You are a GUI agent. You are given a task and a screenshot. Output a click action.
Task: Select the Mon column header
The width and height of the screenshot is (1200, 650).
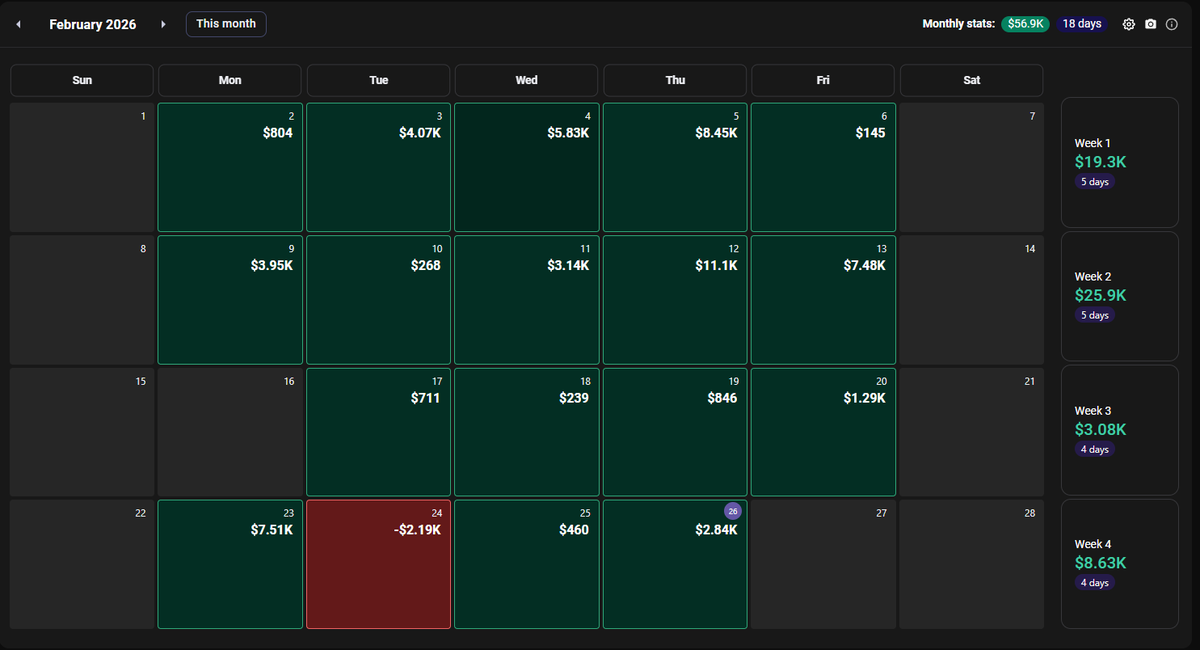230,80
